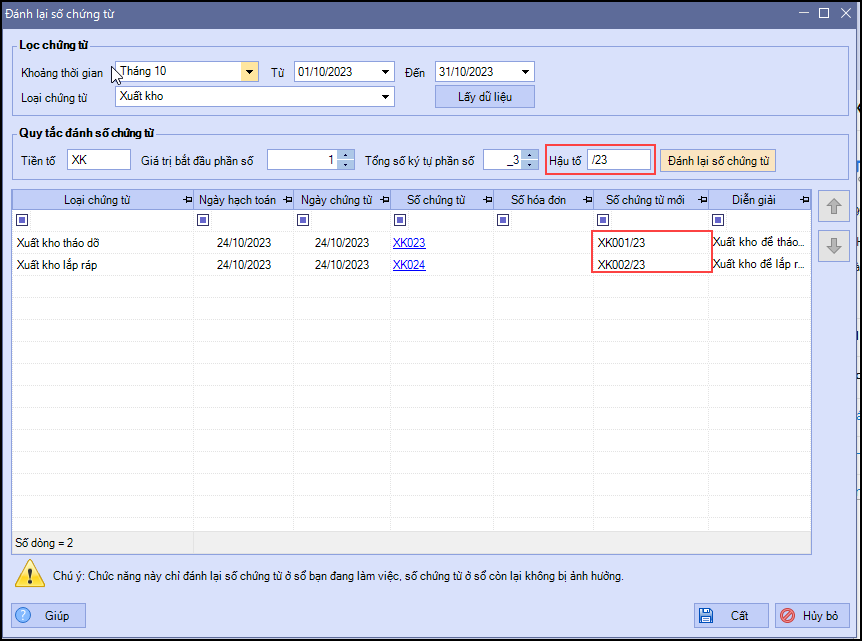Screen dimensions: 862x641
Task: Click the pin icon in Số chứng từ header
Action: point(485,200)
